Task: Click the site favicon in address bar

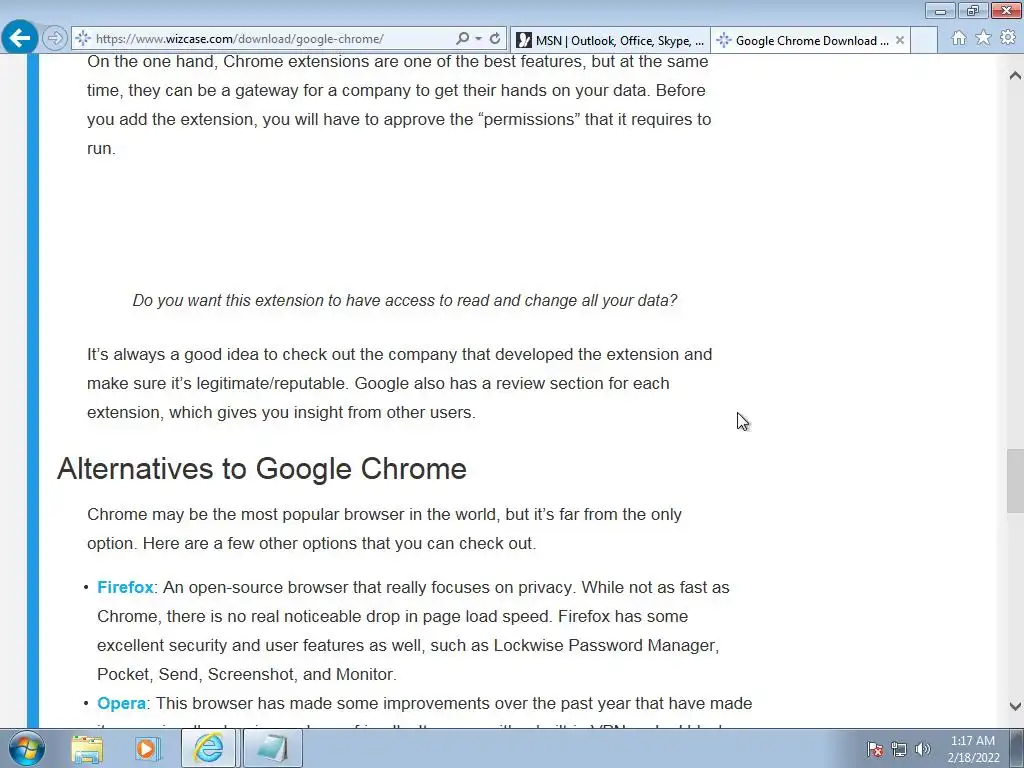Action: (83, 39)
